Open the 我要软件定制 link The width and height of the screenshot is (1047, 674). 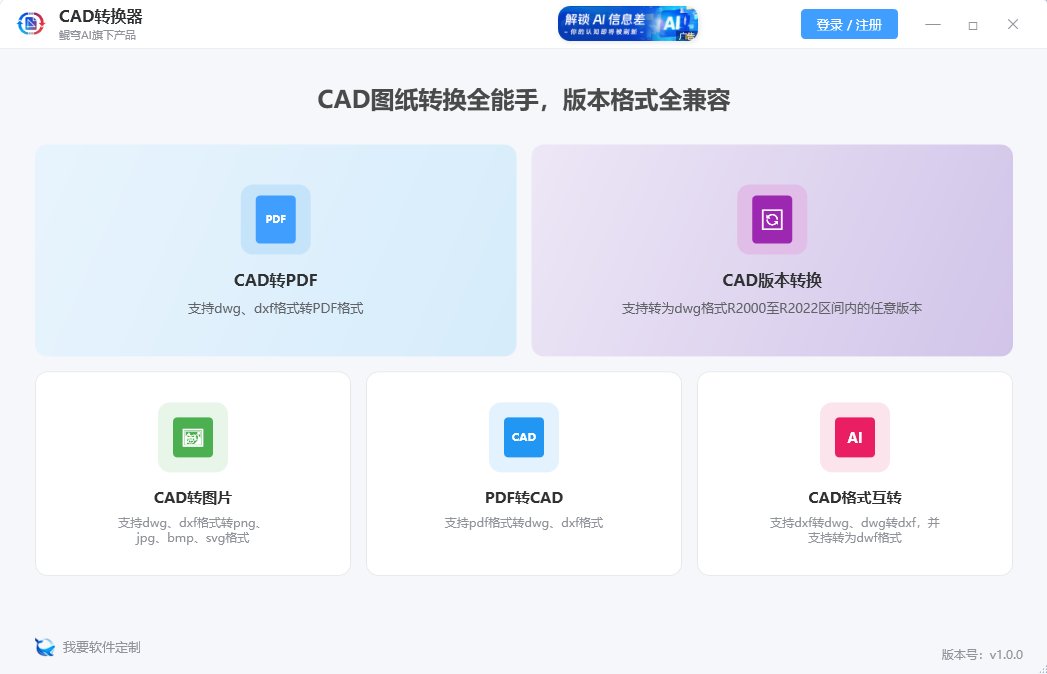point(103,647)
